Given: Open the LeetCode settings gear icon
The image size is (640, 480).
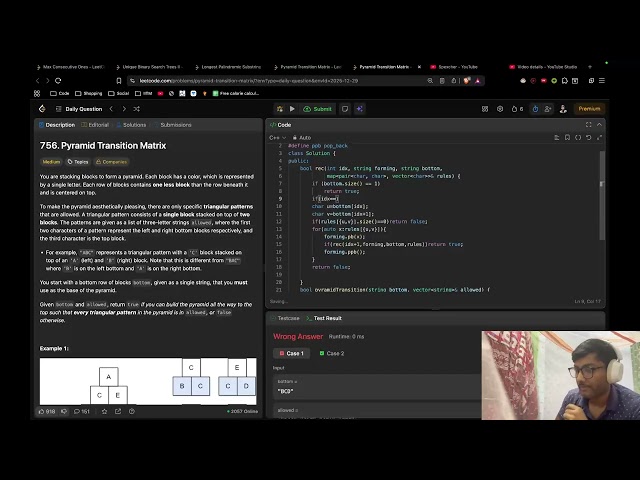Looking at the screenshot, I should point(499,109).
